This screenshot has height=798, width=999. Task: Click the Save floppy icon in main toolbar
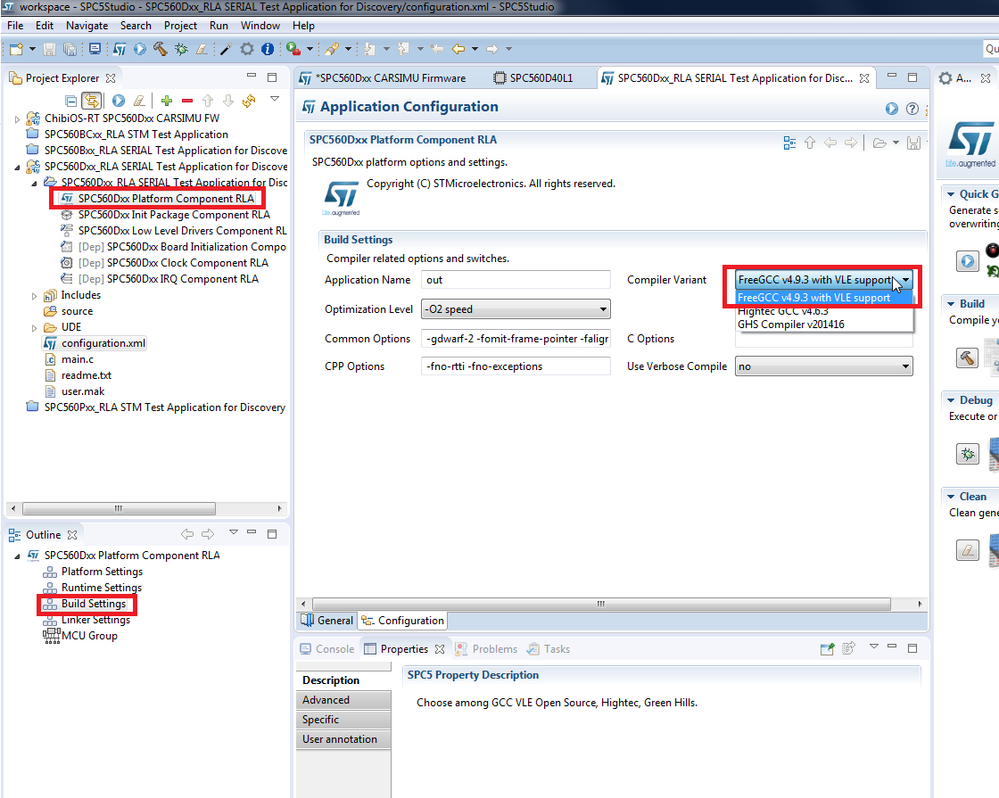(49, 49)
